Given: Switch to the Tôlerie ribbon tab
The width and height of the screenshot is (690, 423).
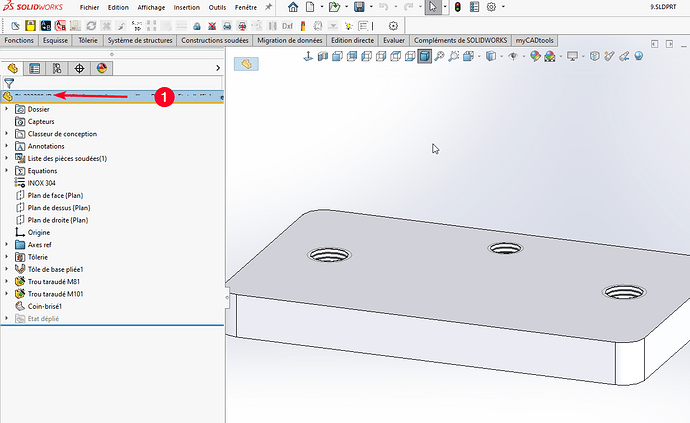Looking at the screenshot, I should pos(88,40).
